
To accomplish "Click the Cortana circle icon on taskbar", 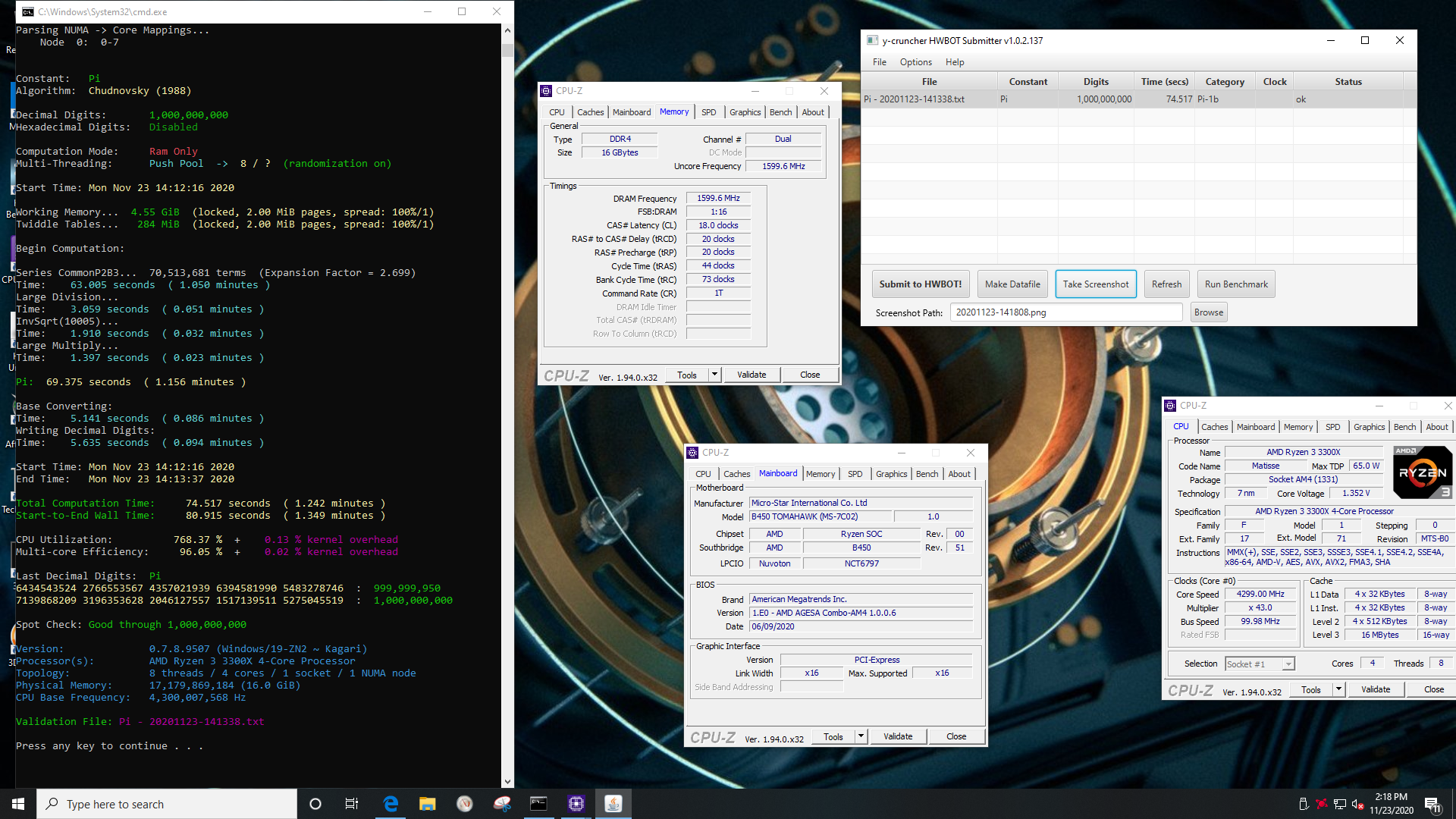I will (315, 804).
